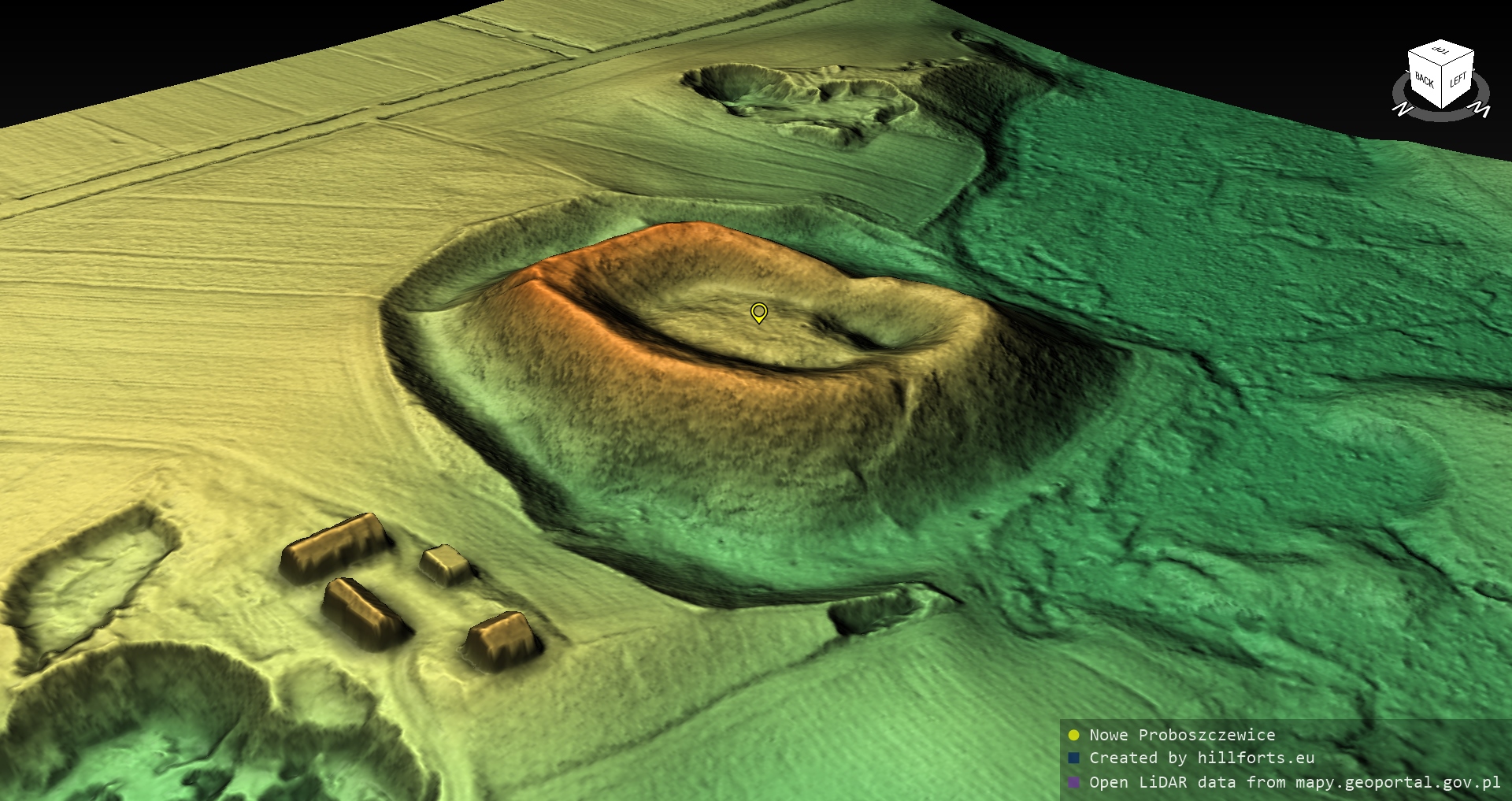Switch to LEFT view via the cube
Viewport: 1512px width, 801px height.
(x=1458, y=81)
